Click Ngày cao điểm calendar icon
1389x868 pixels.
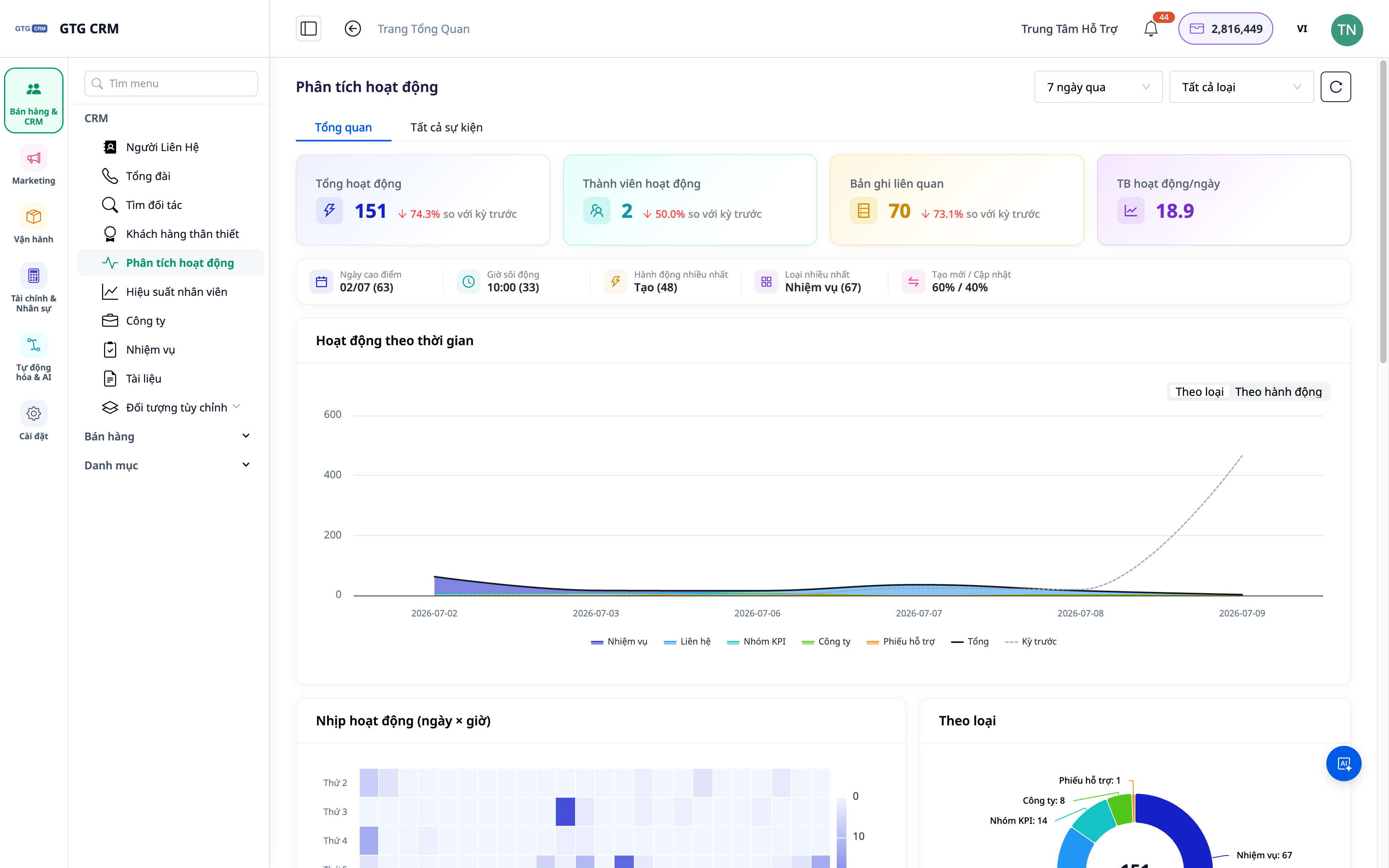point(322,281)
